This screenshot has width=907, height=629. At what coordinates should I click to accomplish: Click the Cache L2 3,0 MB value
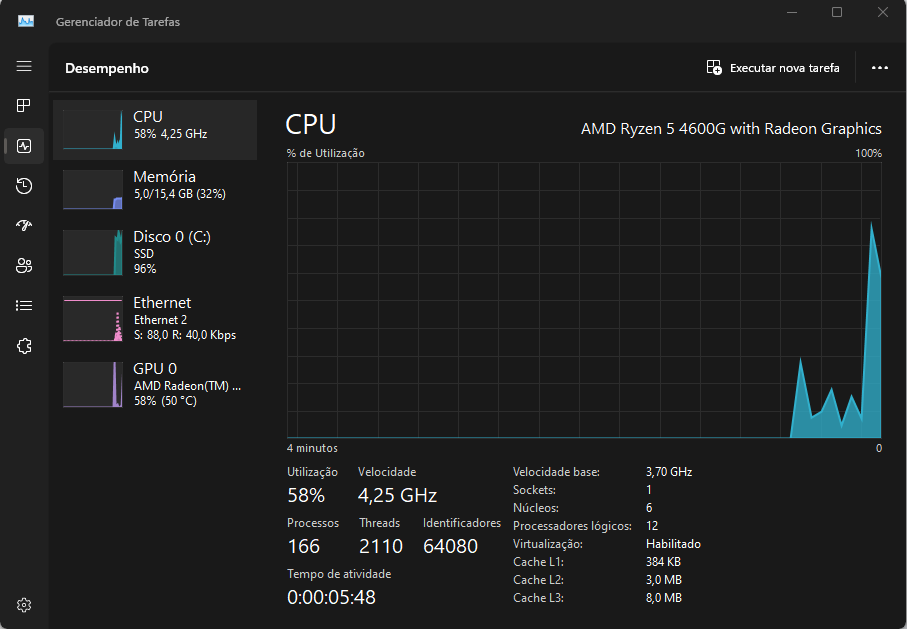pos(664,580)
